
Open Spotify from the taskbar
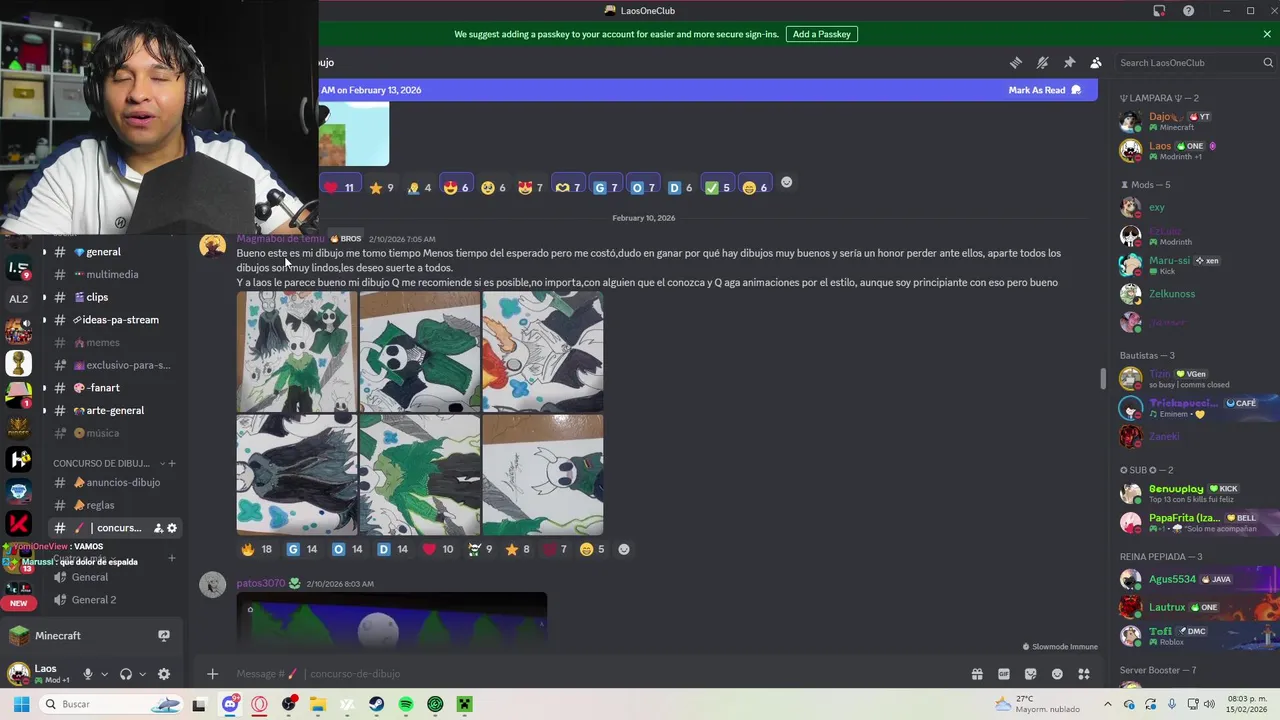pos(406,704)
